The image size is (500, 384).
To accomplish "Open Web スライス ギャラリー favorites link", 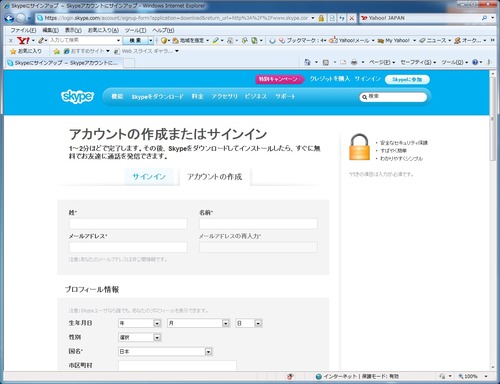I will [147, 51].
